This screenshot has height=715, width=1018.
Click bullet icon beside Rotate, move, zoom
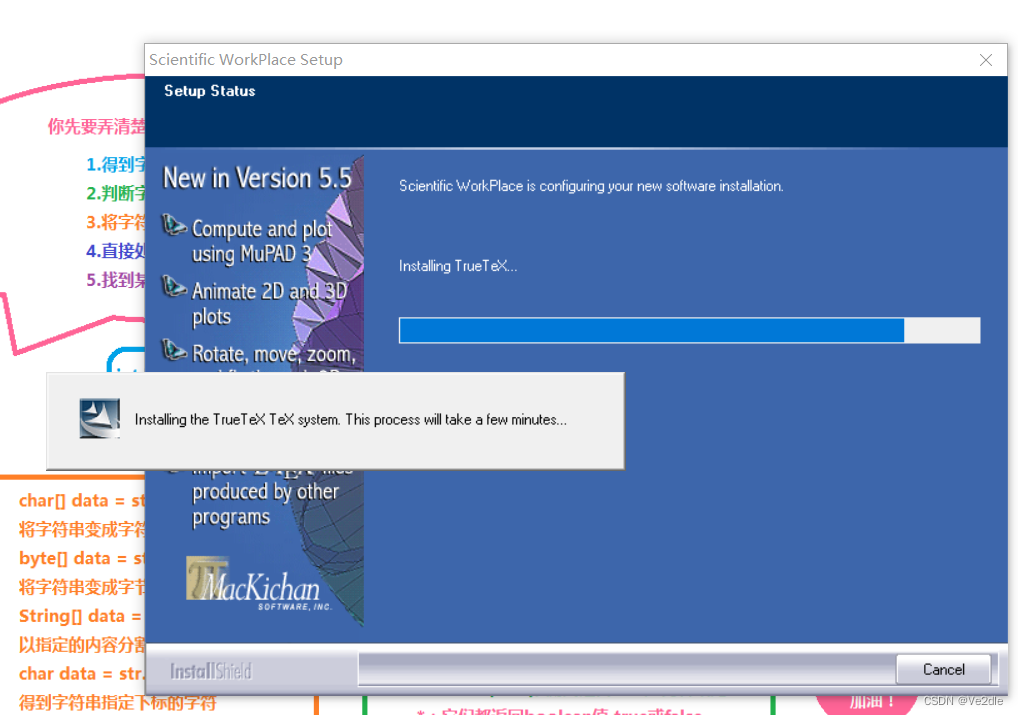point(173,349)
